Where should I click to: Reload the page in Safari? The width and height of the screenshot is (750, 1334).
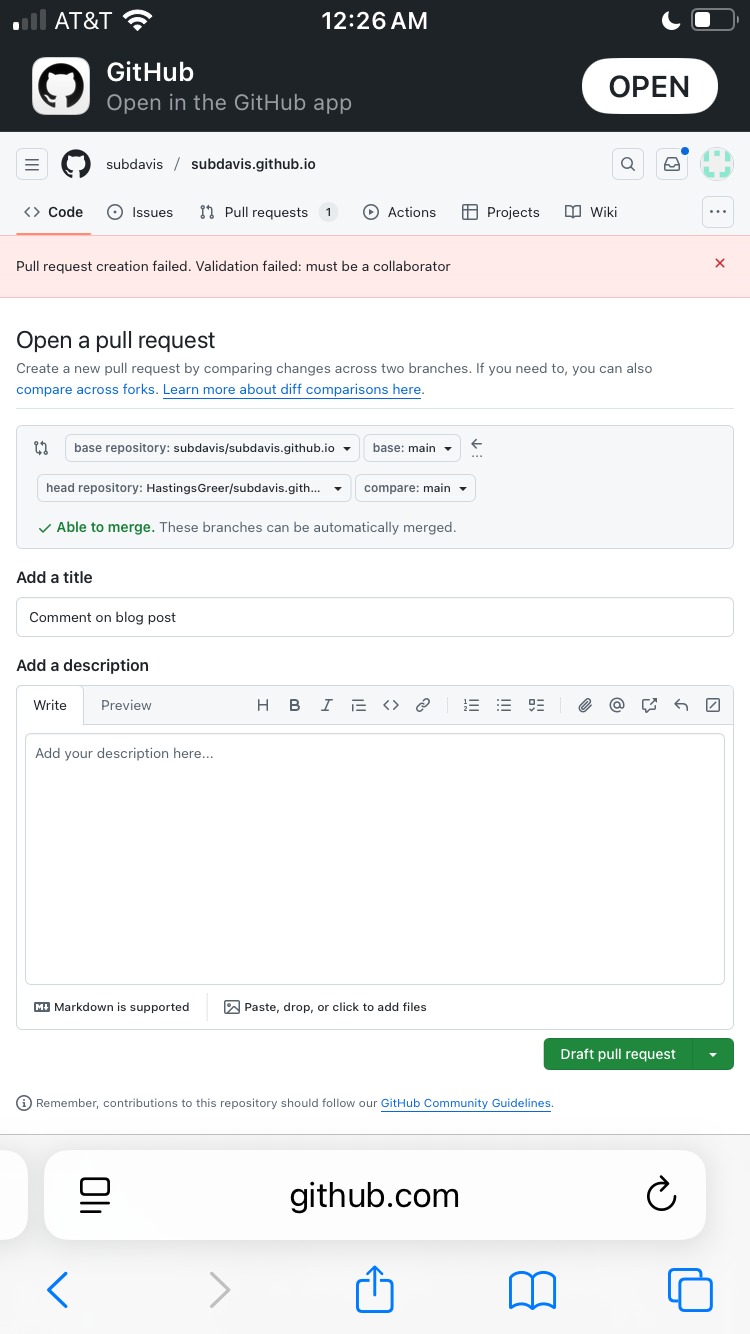click(661, 1194)
